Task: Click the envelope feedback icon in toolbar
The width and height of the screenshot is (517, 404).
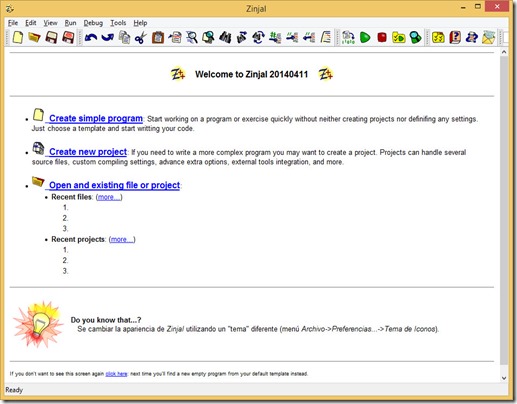Action: click(488, 37)
